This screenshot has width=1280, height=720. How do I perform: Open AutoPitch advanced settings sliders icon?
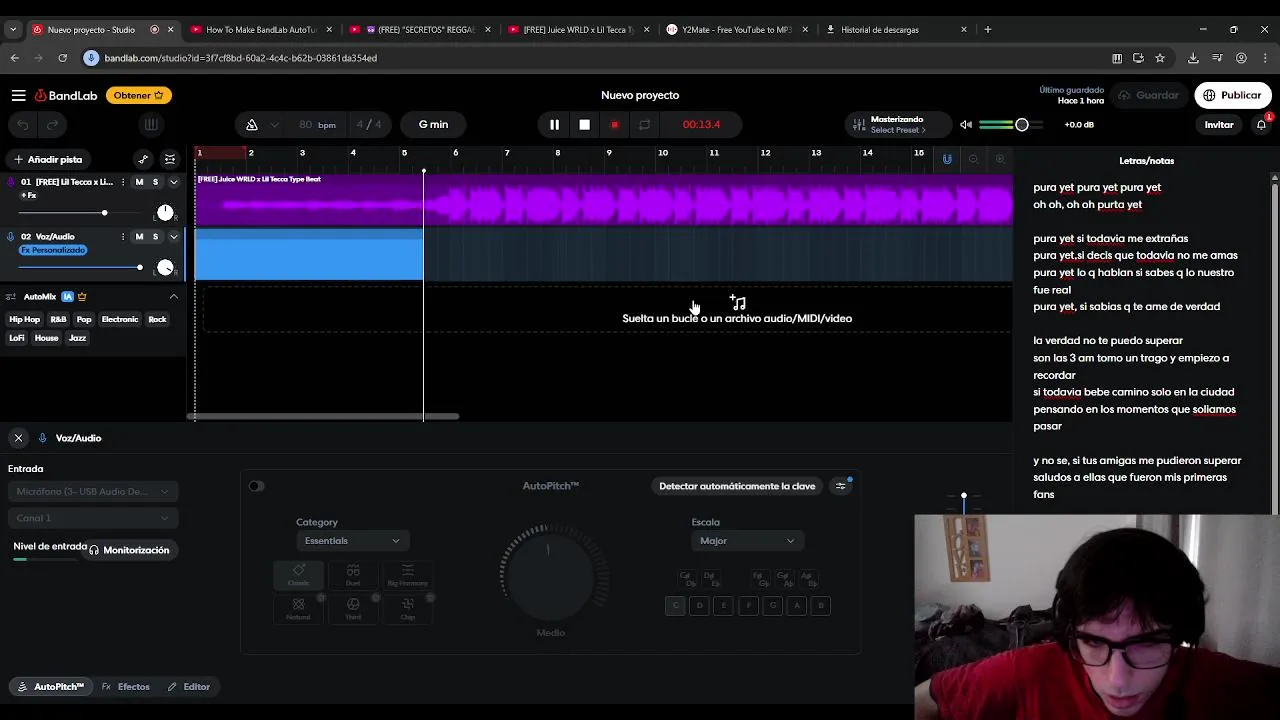pyautogui.click(x=841, y=486)
